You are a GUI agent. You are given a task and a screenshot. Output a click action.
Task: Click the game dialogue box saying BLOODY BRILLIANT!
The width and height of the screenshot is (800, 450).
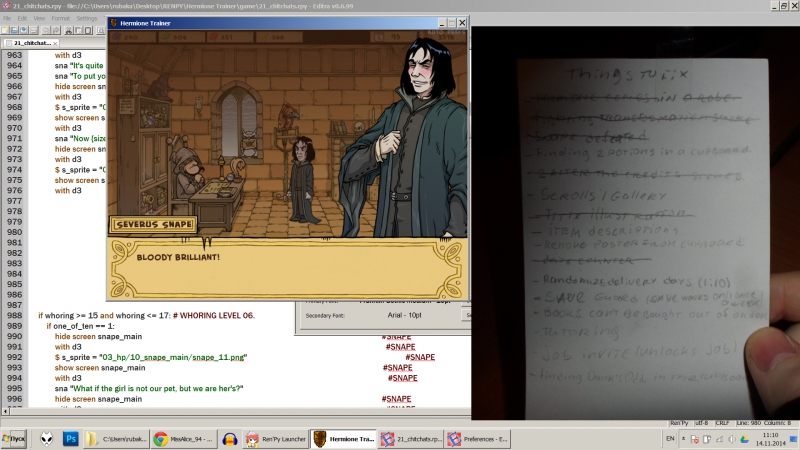287,268
